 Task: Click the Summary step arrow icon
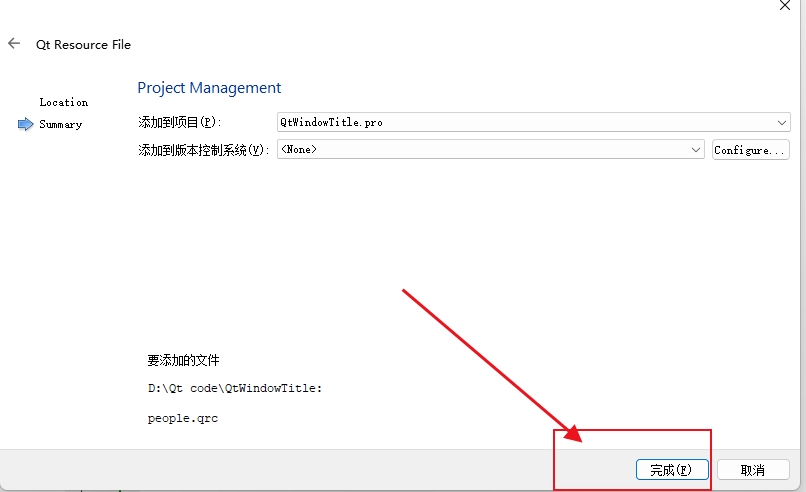point(25,124)
